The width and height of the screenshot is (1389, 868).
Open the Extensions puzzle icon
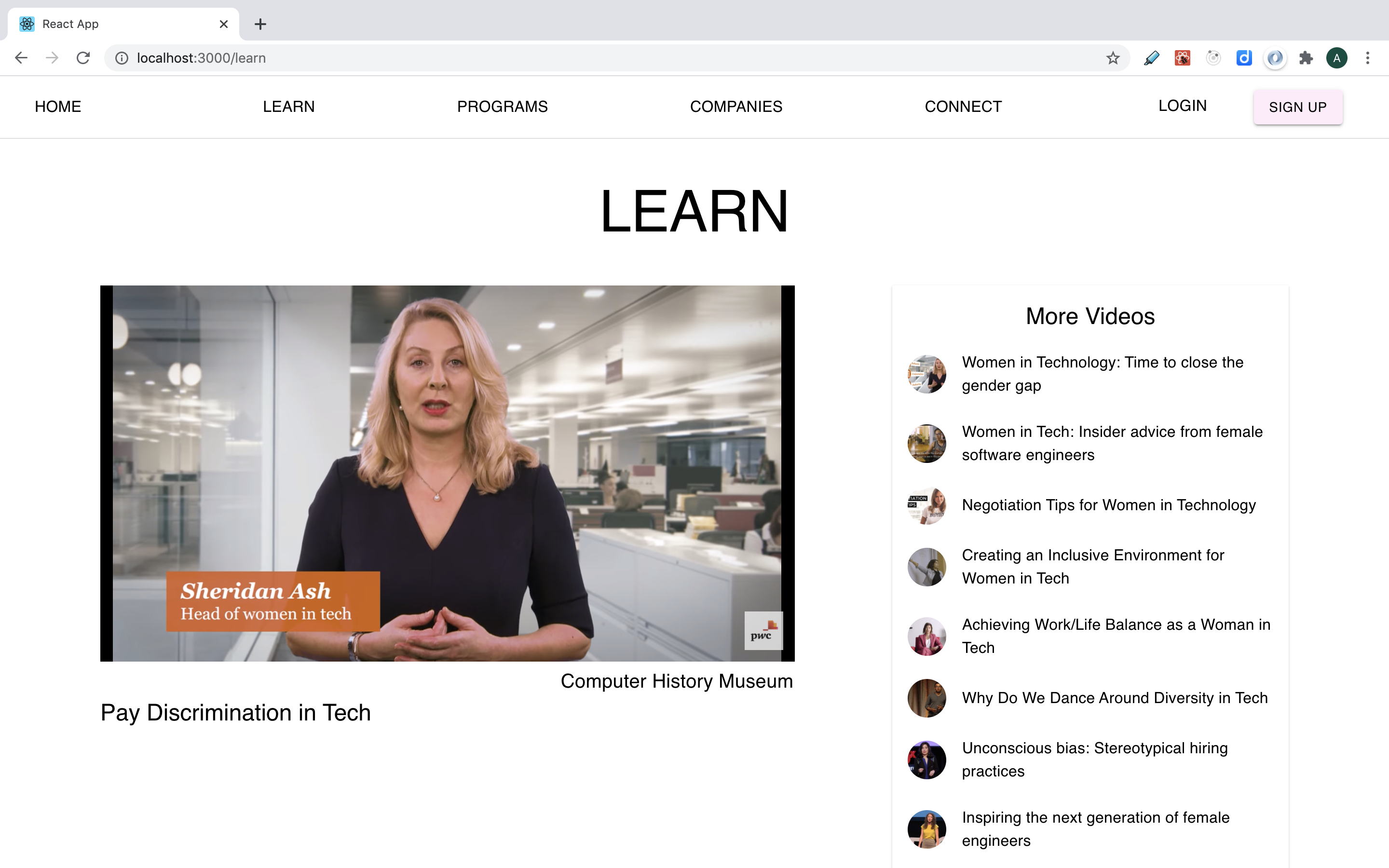pos(1306,58)
